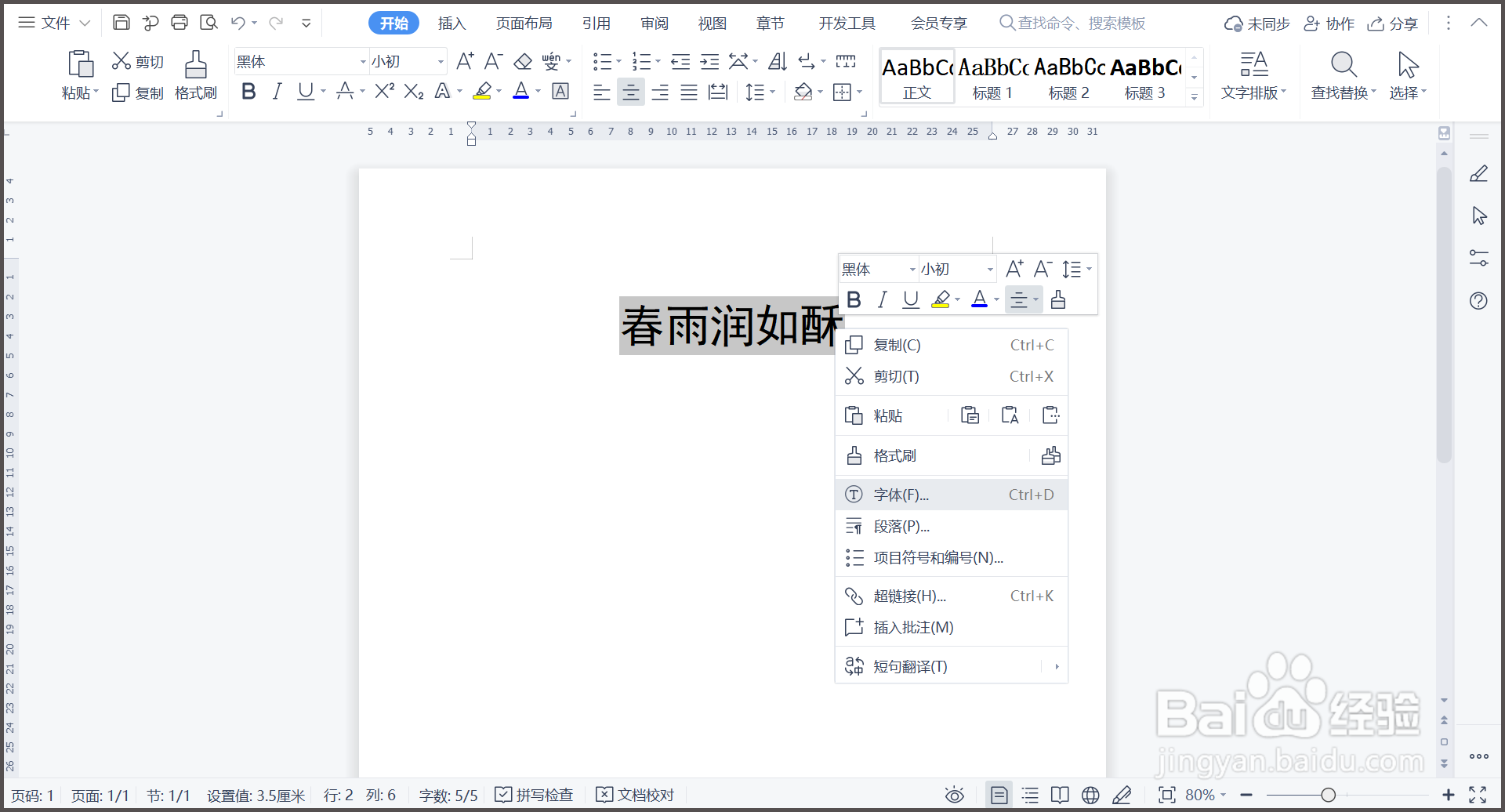The height and width of the screenshot is (812, 1505).
Task: Expand the style gallery list
Action: (x=1194, y=96)
